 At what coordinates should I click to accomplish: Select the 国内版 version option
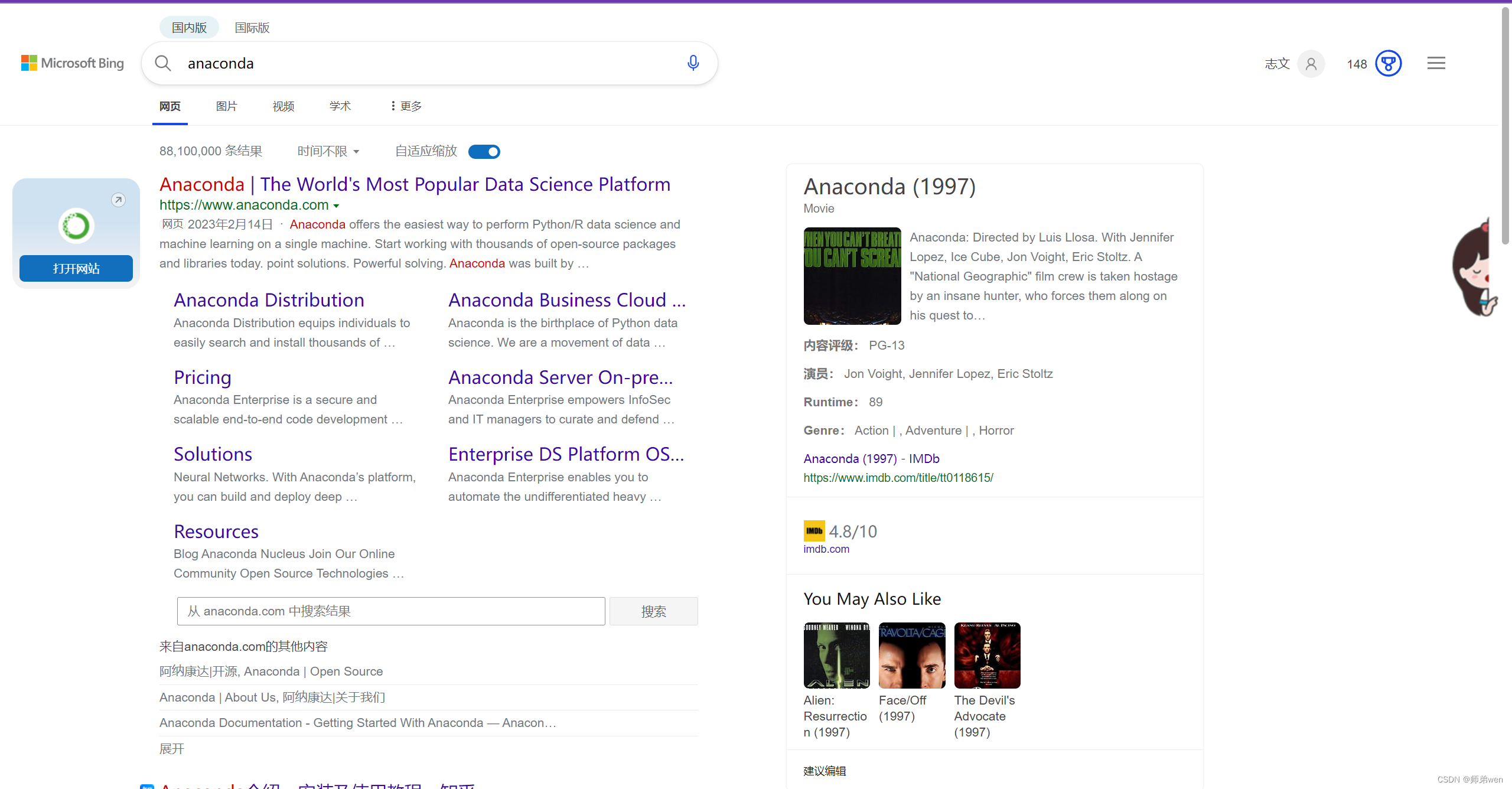pyautogui.click(x=189, y=28)
